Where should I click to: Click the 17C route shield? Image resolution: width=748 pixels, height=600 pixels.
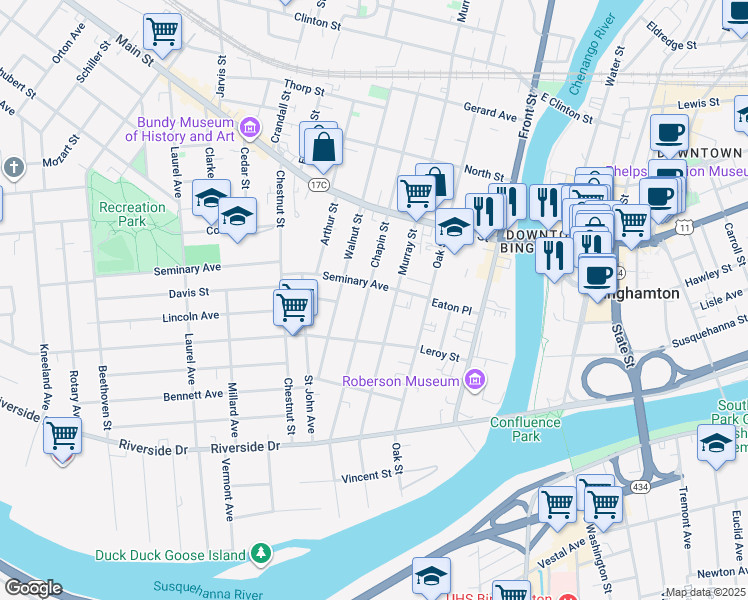[318, 185]
